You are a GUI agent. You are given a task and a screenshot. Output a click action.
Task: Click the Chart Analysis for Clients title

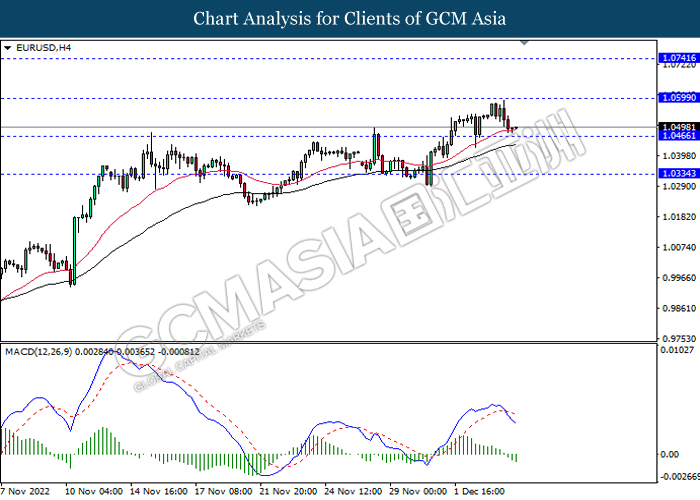coord(350,19)
